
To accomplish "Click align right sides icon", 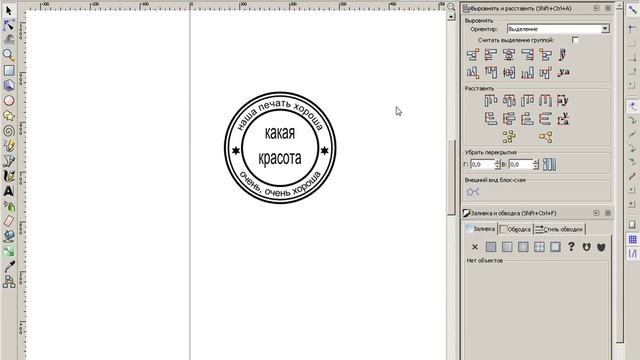I will click(x=527, y=54).
